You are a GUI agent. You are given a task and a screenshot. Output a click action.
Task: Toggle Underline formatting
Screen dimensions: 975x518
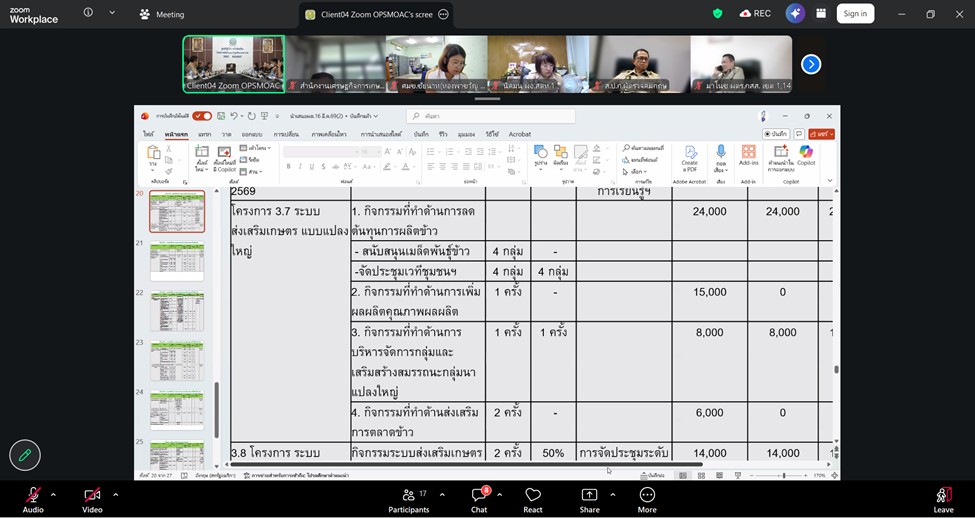[312, 167]
